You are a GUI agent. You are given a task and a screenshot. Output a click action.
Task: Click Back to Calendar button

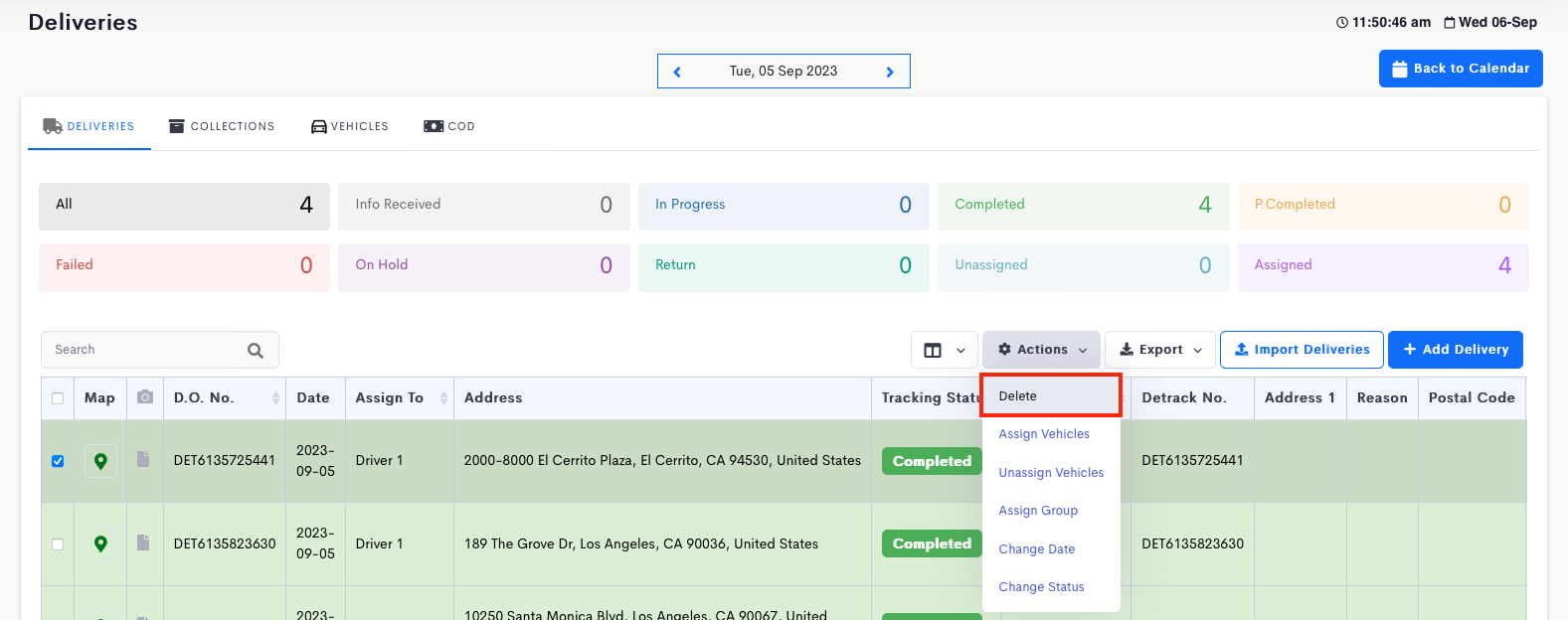(x=1461, y=69)
